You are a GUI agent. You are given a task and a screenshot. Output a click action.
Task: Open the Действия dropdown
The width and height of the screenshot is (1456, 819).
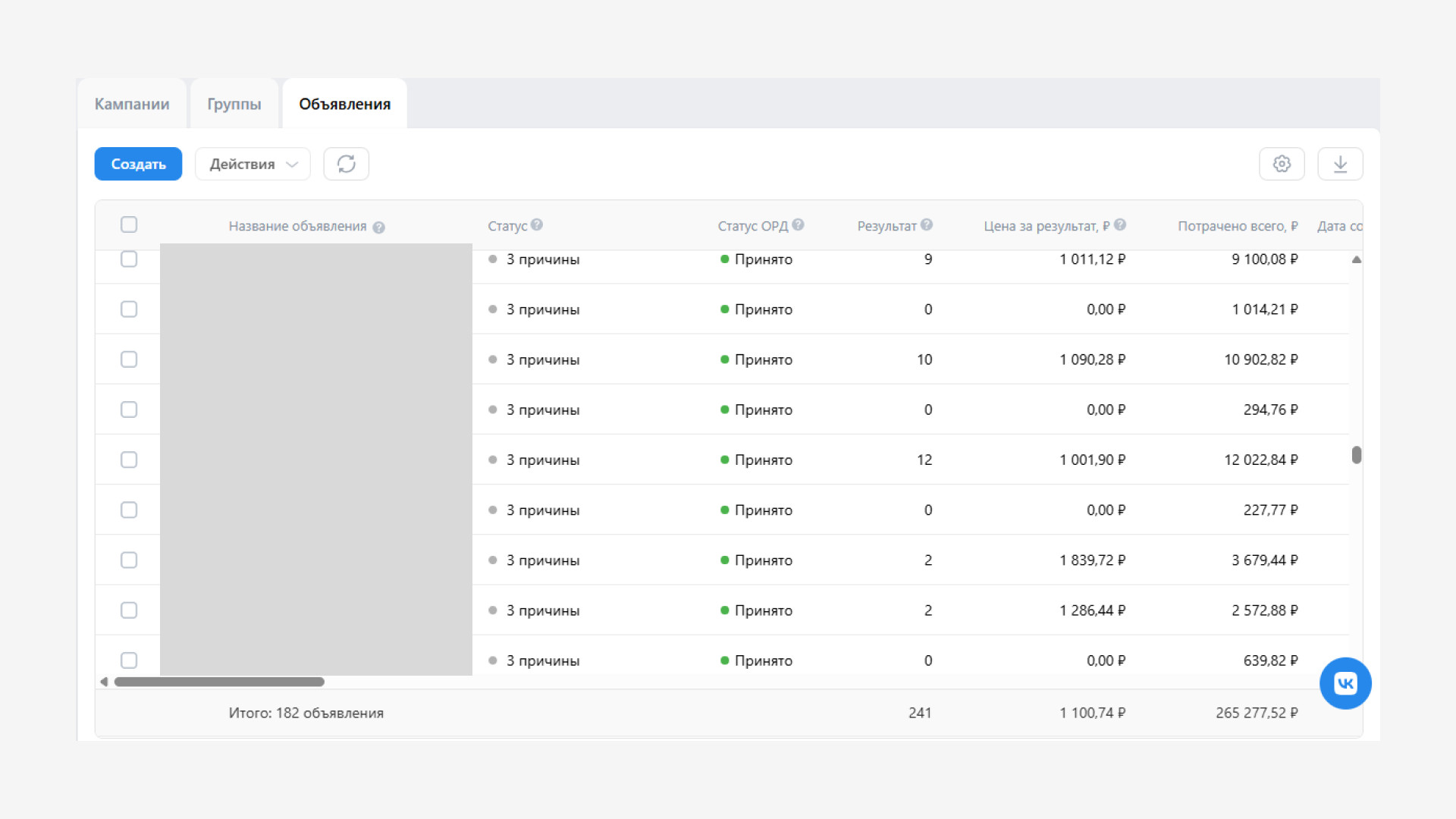click(253, 164)
